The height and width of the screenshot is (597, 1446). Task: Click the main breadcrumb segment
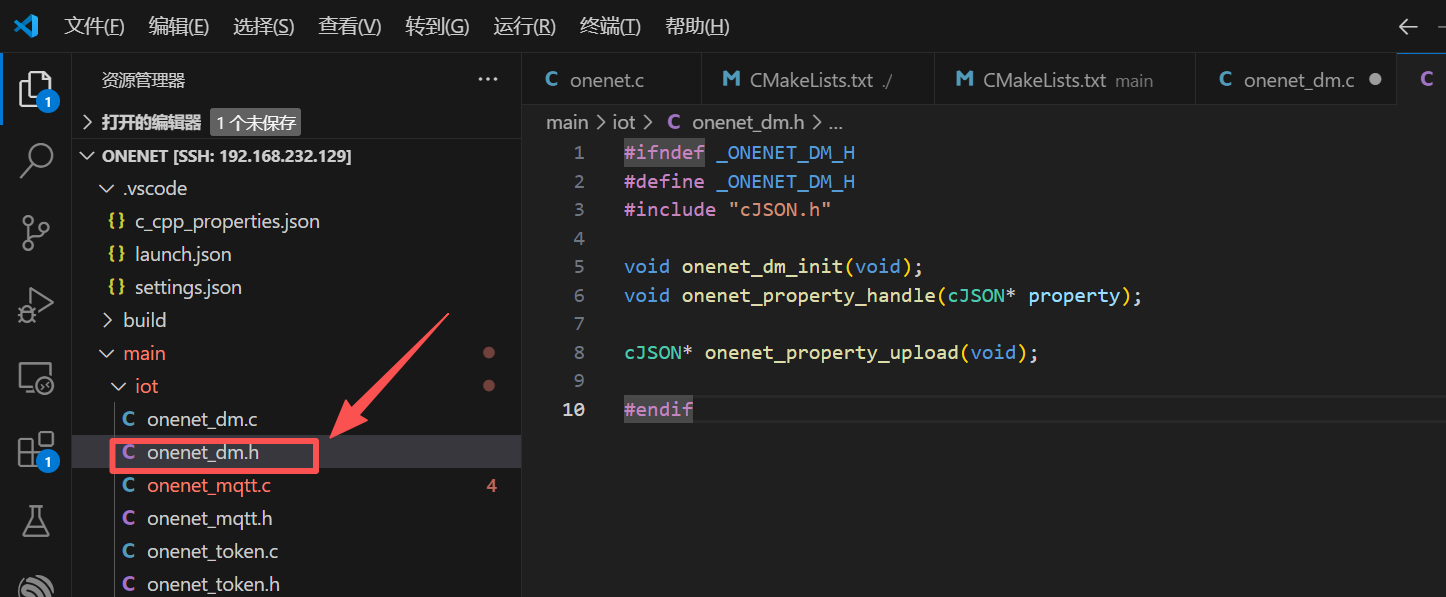[567, 122]
